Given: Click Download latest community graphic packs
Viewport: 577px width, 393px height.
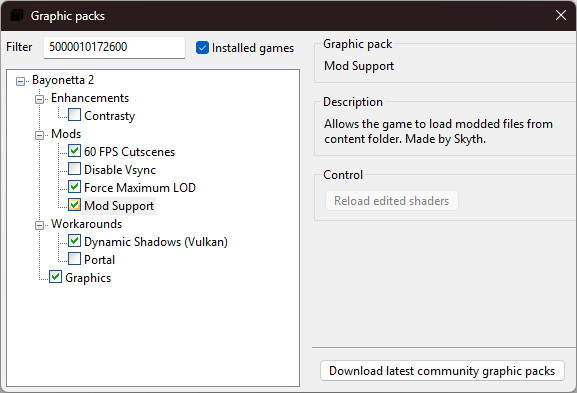Looking at the screenshot, I should pyautogui.click(x=442, y=371).
